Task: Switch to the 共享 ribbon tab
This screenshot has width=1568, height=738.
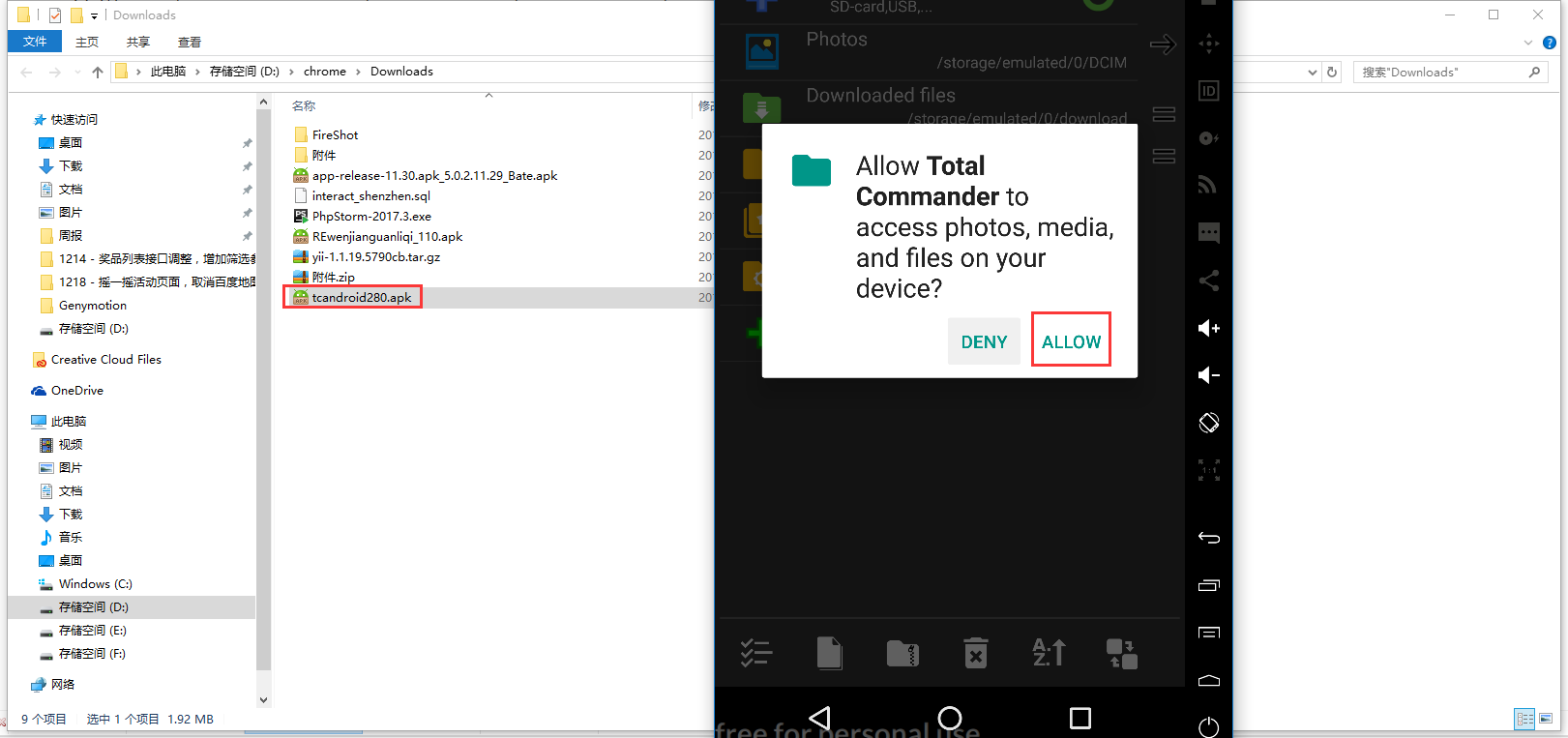Action: click(x=138, y=42)
